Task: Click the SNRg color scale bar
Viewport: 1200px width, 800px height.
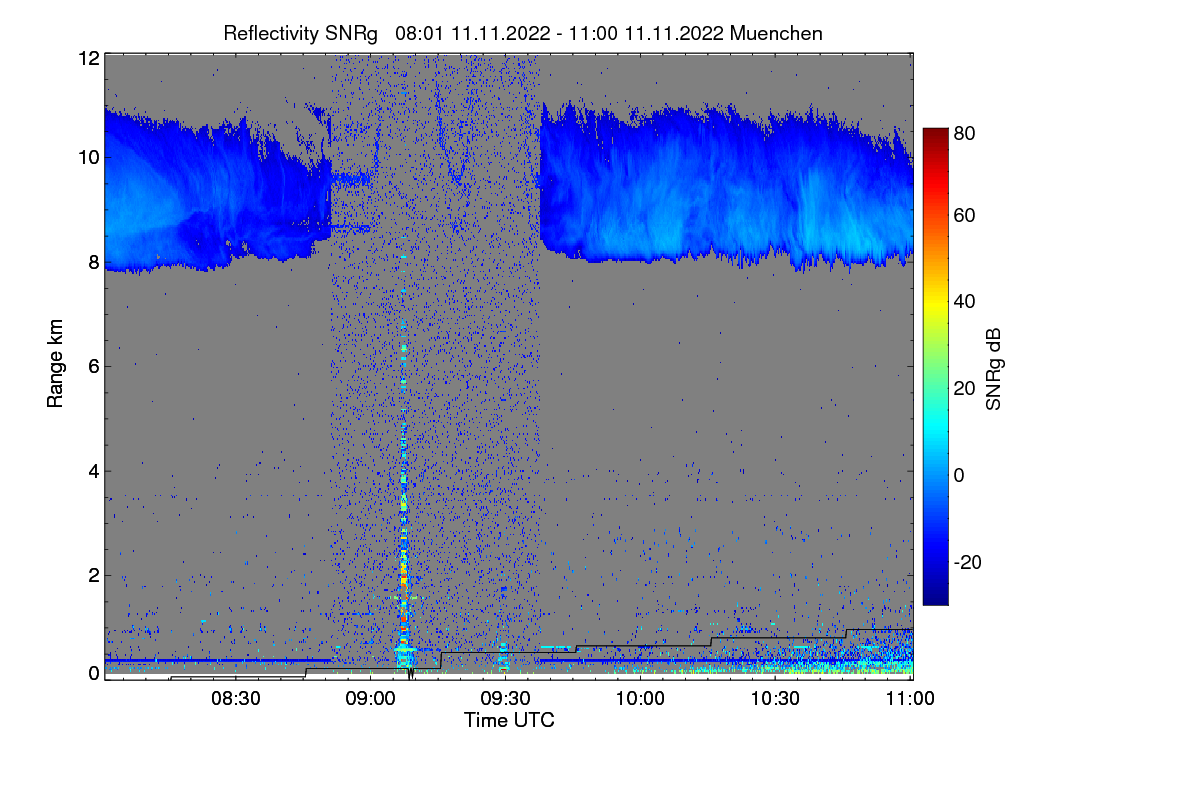Action: click(934, 366)
